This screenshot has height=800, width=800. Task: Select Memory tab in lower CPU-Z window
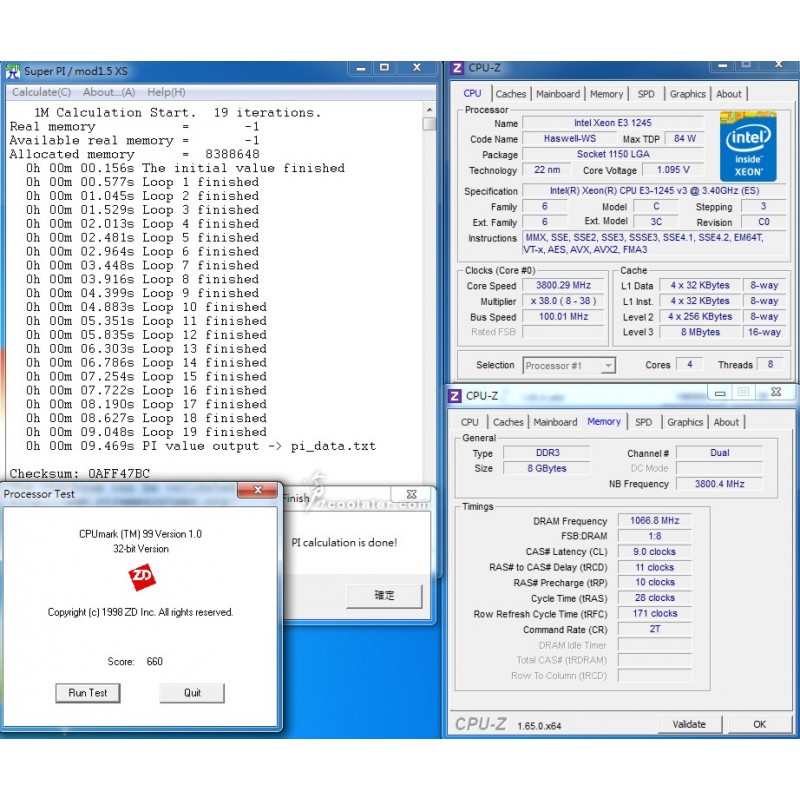604,421
